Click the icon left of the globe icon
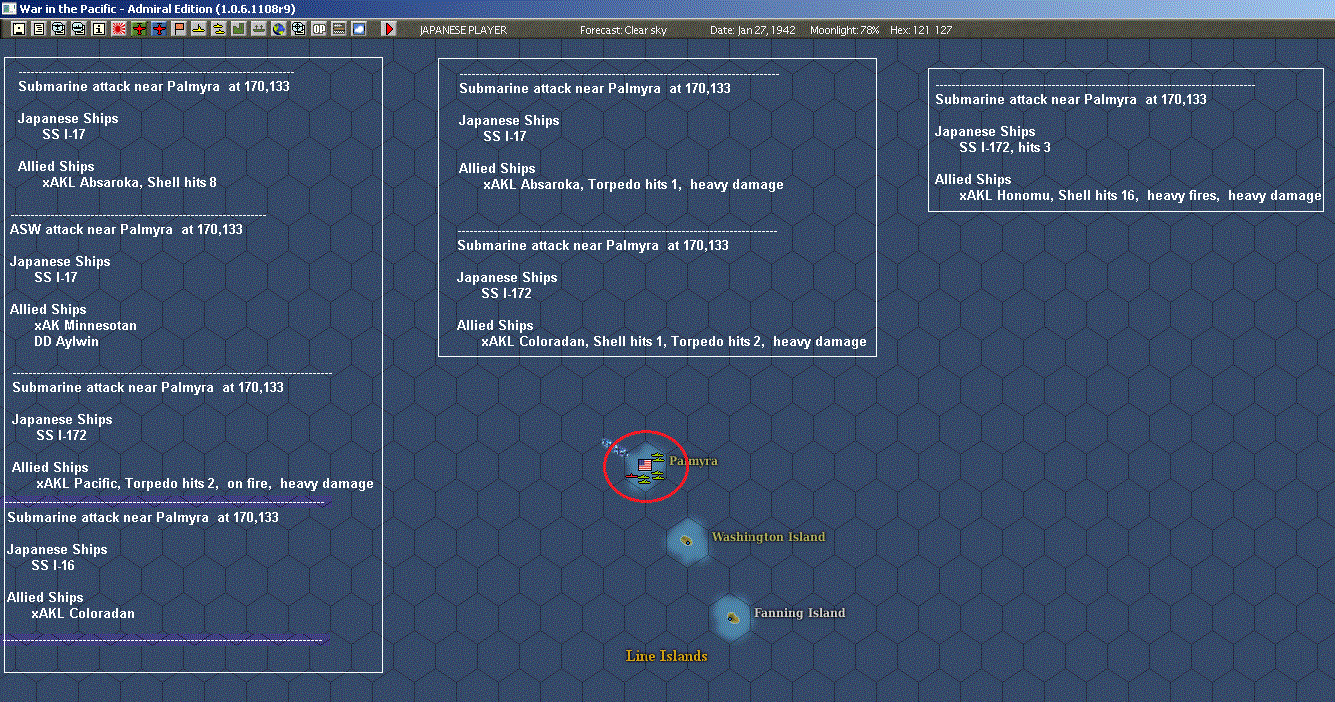The height and width of the screenshot is (702, 1335). [x=258, y=29]
